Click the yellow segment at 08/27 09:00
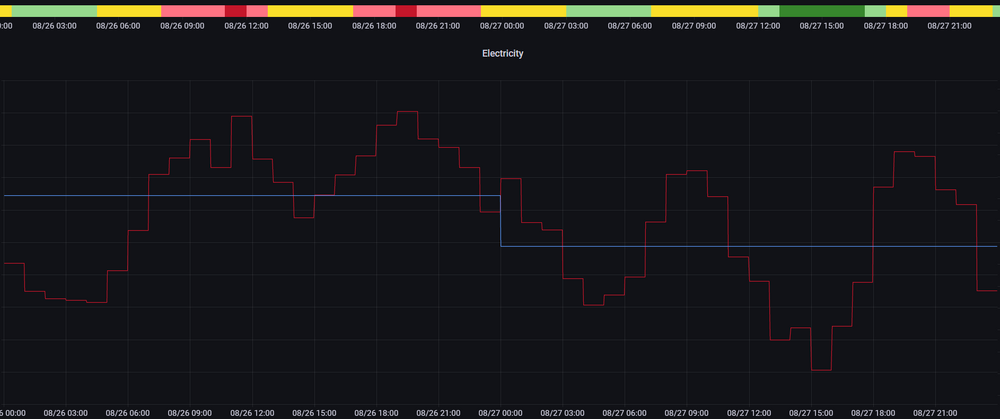This screenshot has width=1000, height=419. click(704, 10)
